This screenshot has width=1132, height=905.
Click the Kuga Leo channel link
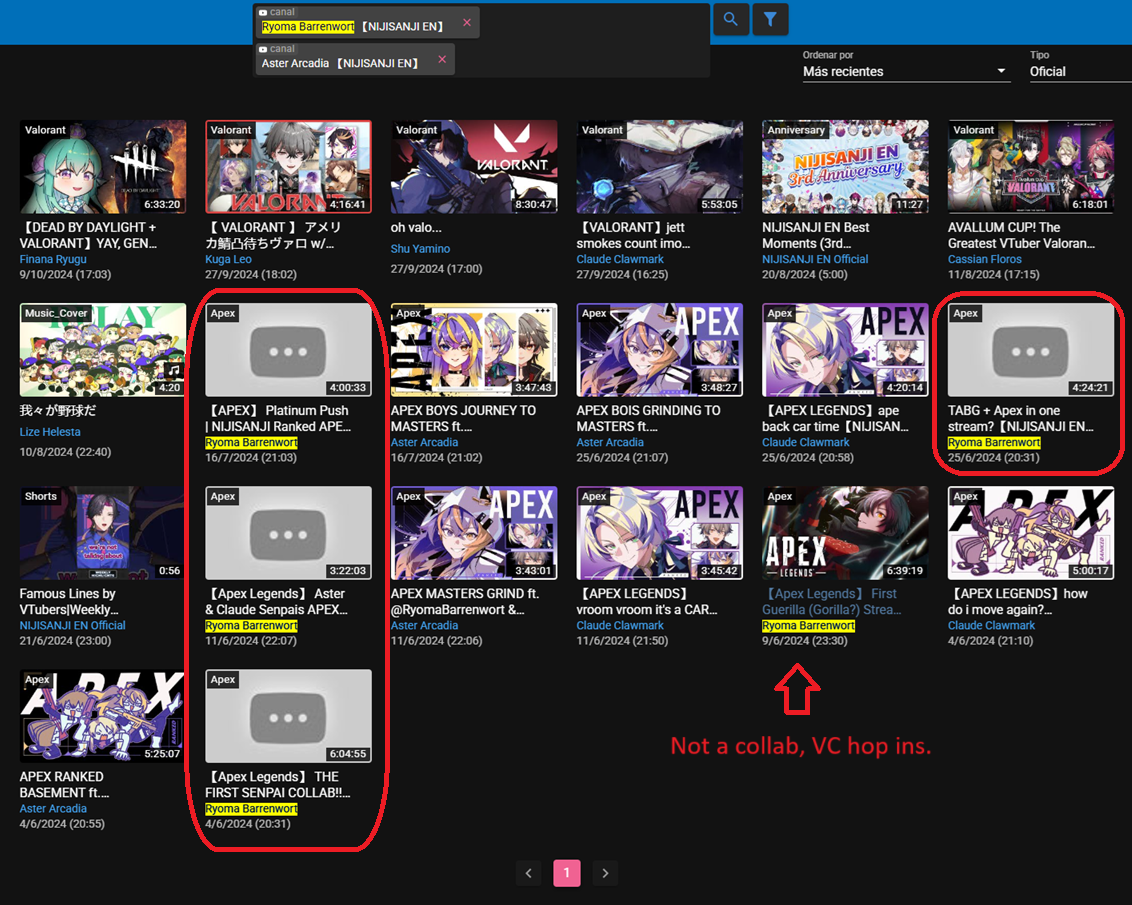(x=228, y=259)
